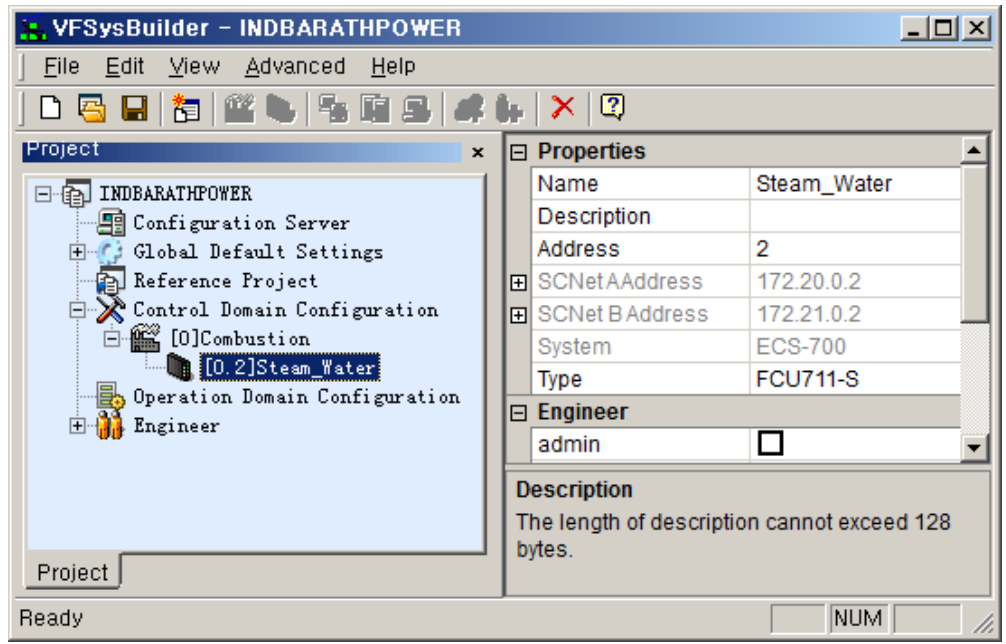
Task: Click the greyed paste clipboard toolbar icon
Action: pos(375,108)
